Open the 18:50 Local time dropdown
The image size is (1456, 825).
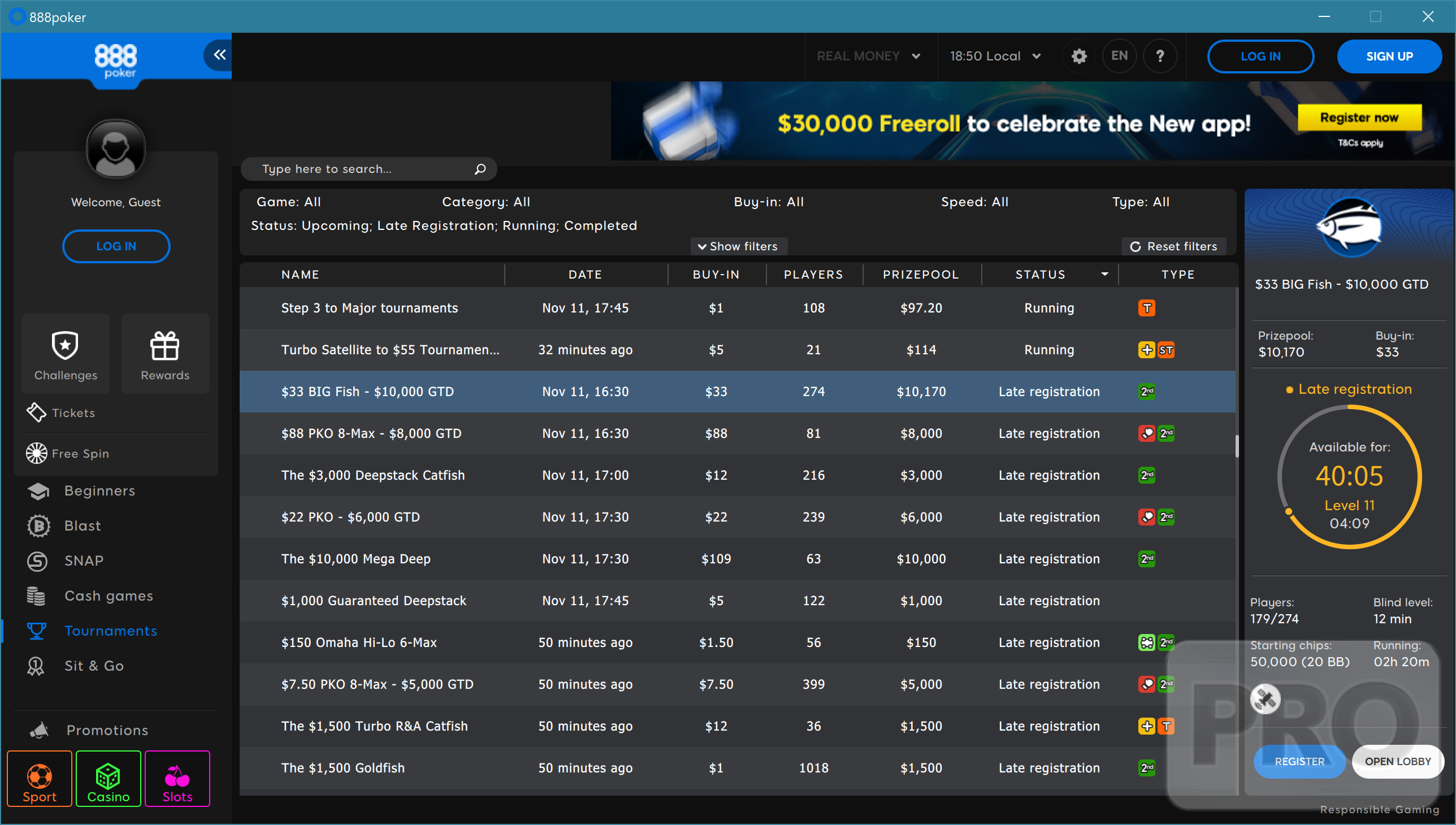[x=996, y=56]
